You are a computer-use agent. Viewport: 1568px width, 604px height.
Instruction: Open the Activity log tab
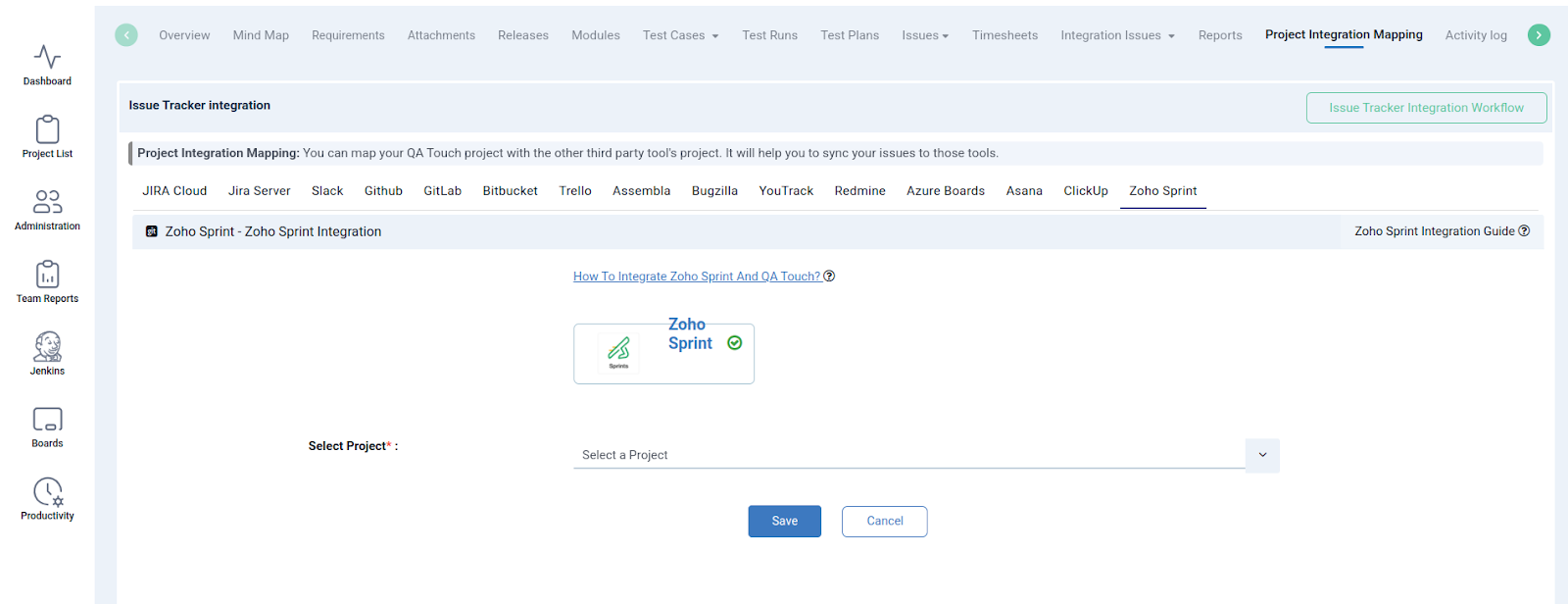[x=1476, y=35]
